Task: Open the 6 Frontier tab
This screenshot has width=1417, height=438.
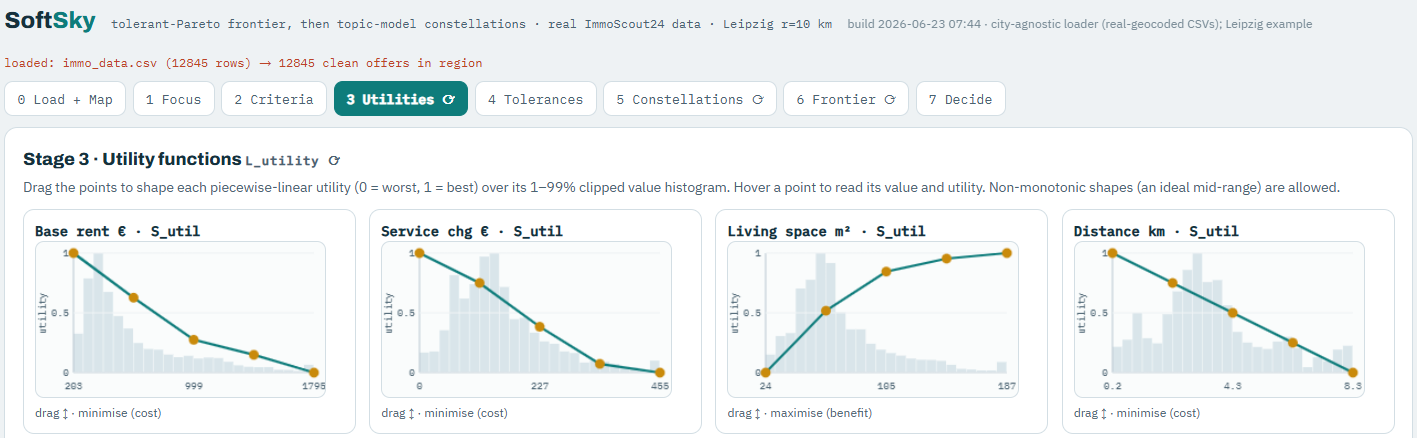Action: 846,99
